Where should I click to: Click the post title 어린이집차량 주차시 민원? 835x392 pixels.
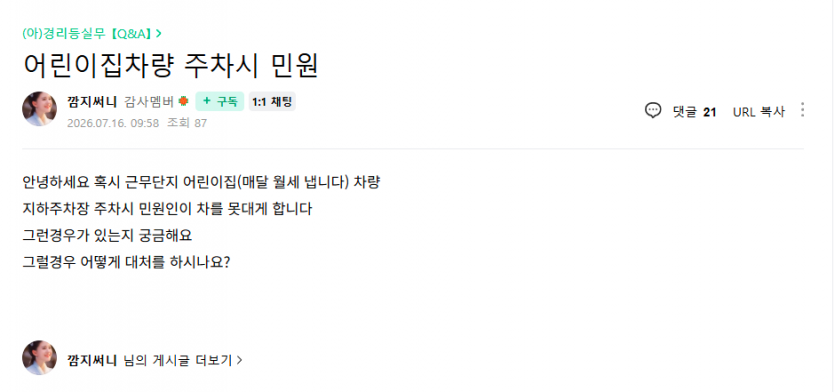170,65
